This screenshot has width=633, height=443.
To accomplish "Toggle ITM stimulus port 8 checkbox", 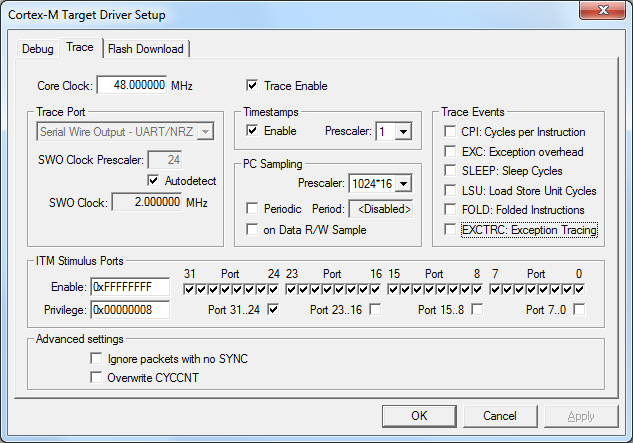I will coord(478,290).
